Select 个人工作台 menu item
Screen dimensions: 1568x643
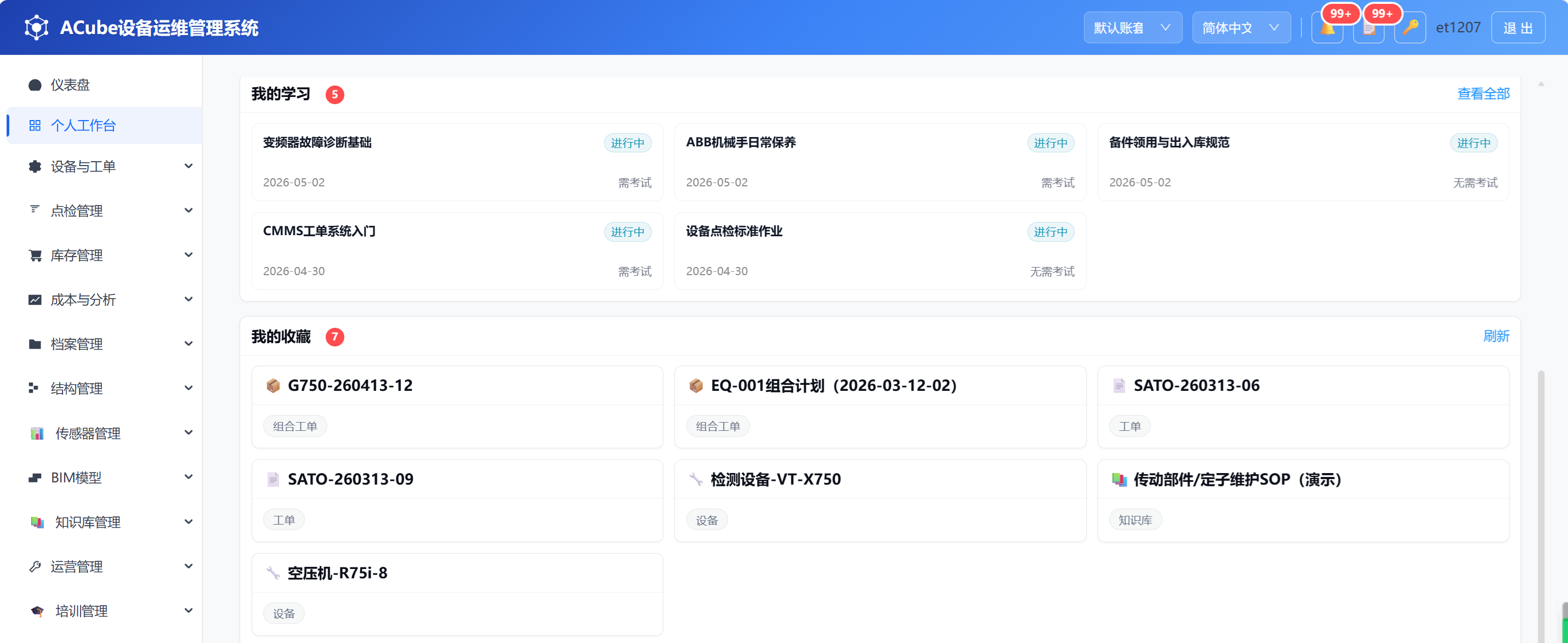click(x=105, y=126)
